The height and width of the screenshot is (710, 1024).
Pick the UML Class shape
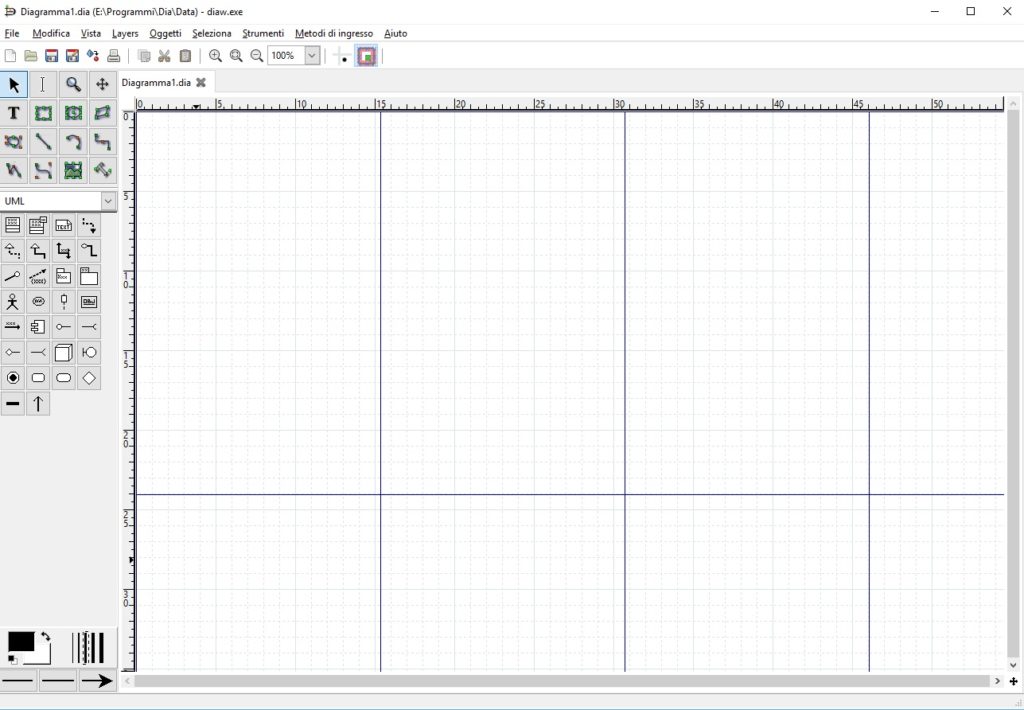[13, 226]
